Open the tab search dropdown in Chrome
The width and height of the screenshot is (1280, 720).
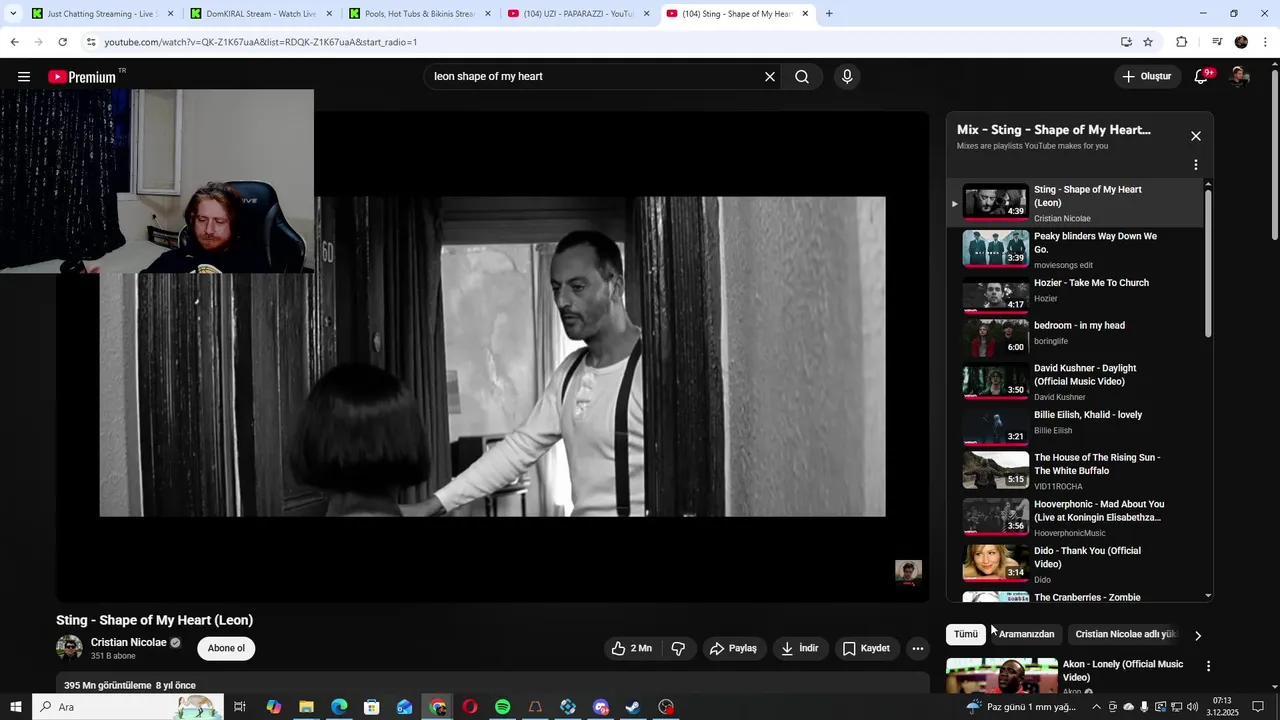tap(13, 14)
